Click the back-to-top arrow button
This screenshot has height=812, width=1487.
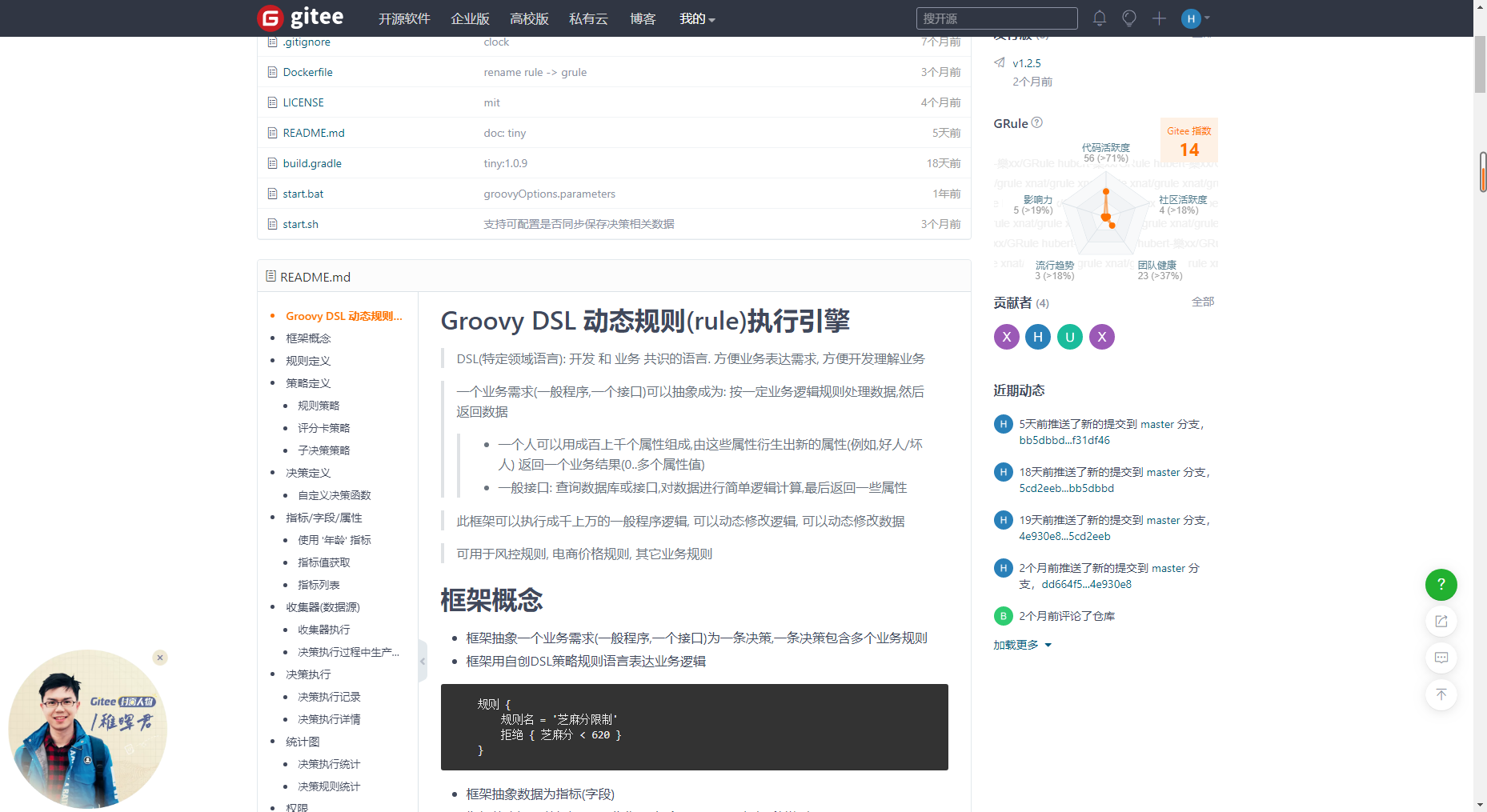pos(1441,694)
